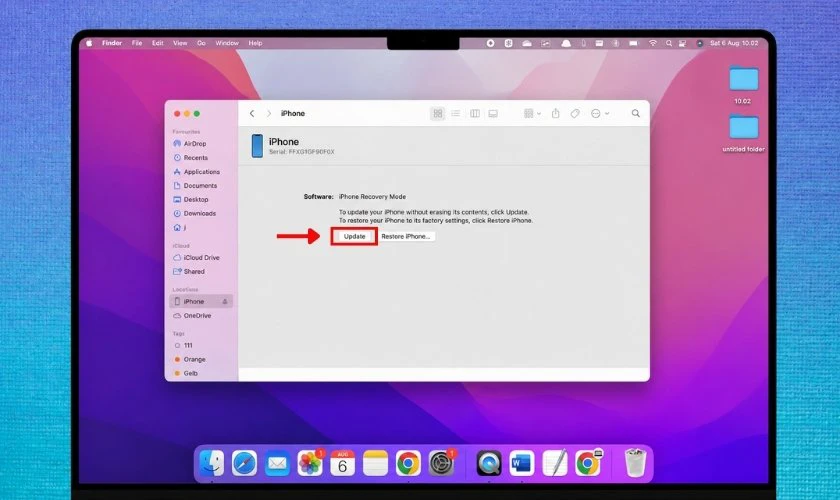Switch Finder to gallery view
Image resolution: width=840 pixels, height=500 pixels.
(x=493, y=114)
